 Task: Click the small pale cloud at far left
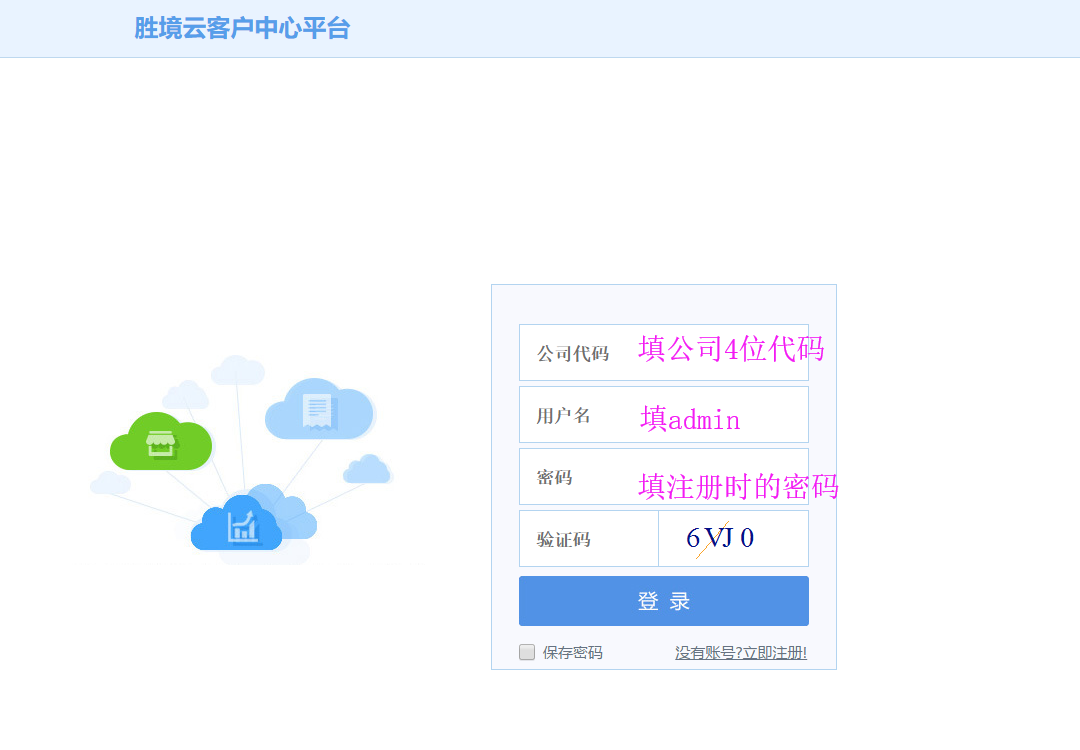(x=110, y=484)
